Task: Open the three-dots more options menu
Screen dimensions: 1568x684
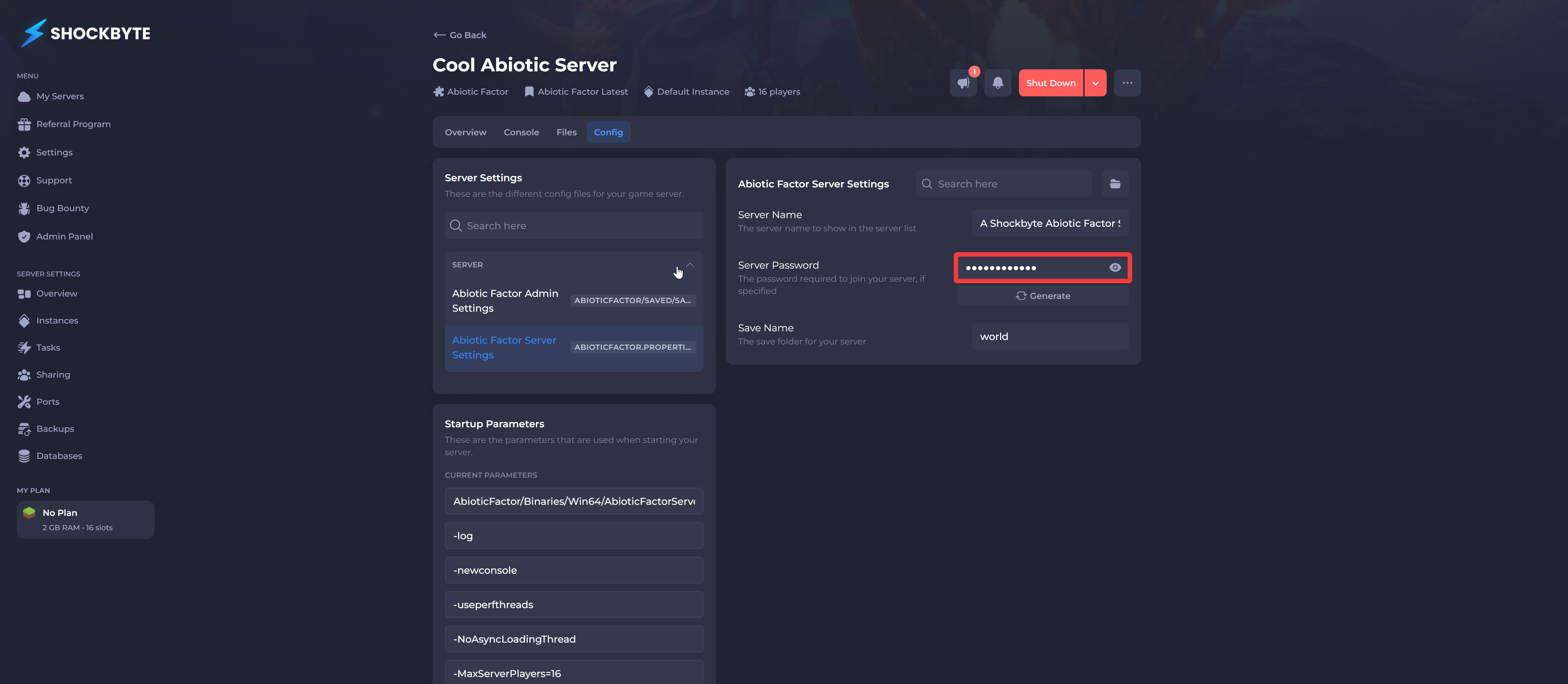Action: (x=1127, y=83)
